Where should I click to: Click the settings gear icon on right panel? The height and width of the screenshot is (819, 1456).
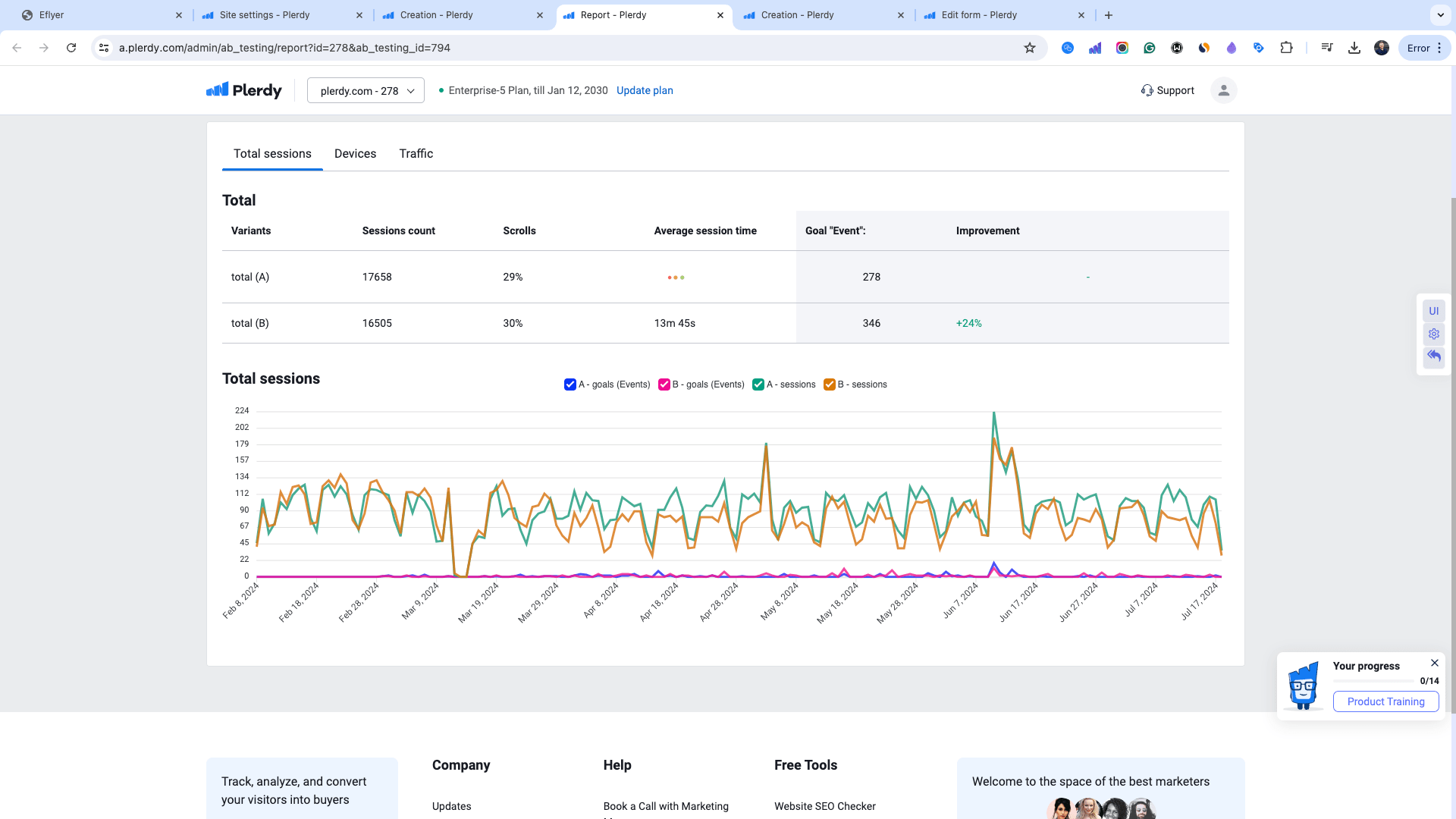point(1434,334)
